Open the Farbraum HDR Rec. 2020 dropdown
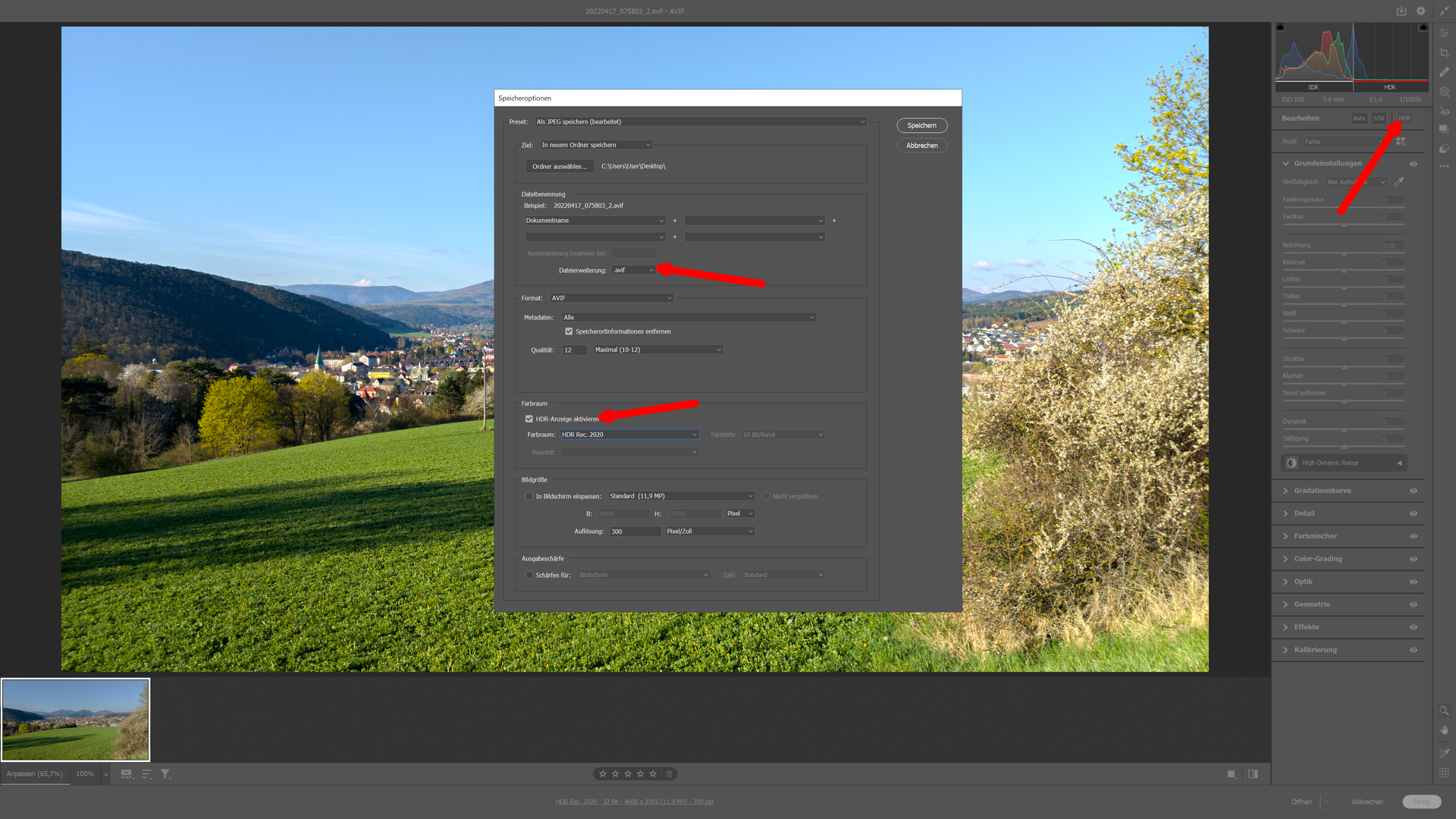 tap(629, 435)
